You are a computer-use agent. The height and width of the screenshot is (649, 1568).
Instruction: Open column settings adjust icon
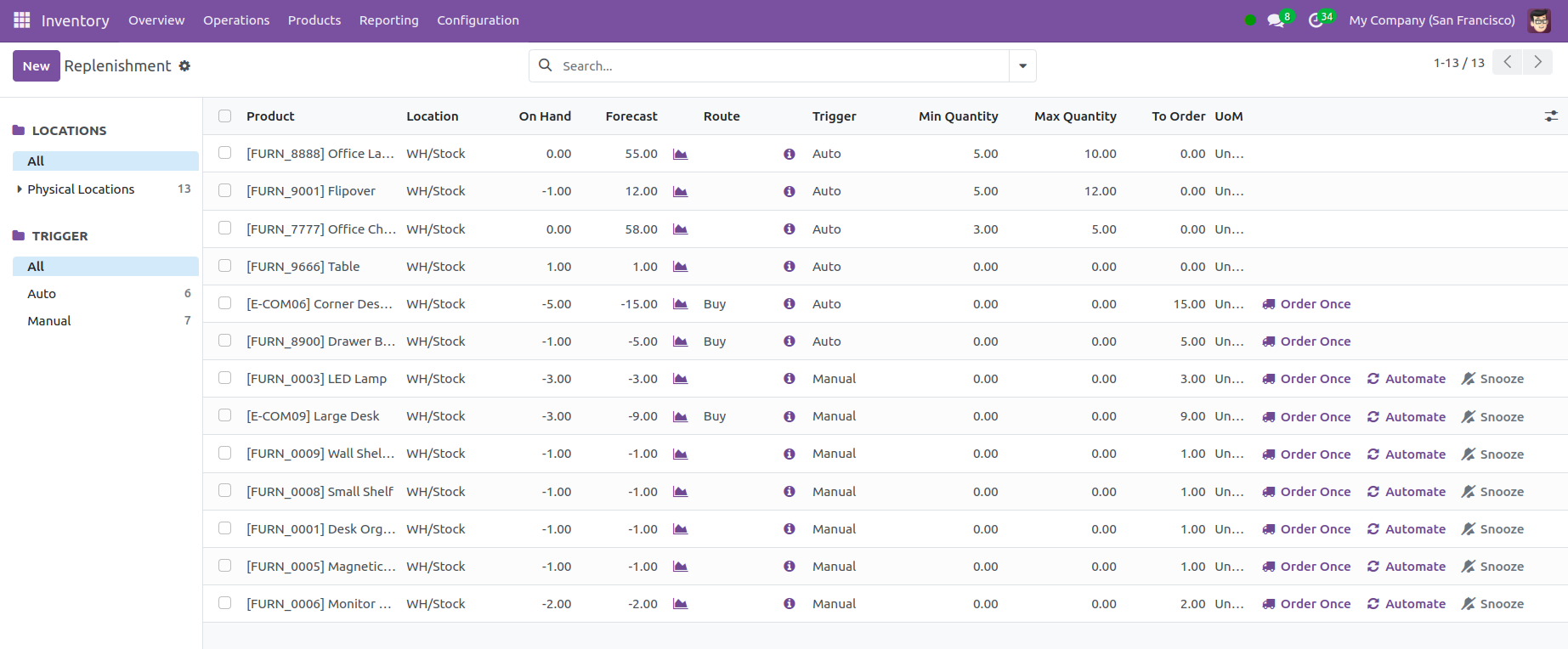1551,116
